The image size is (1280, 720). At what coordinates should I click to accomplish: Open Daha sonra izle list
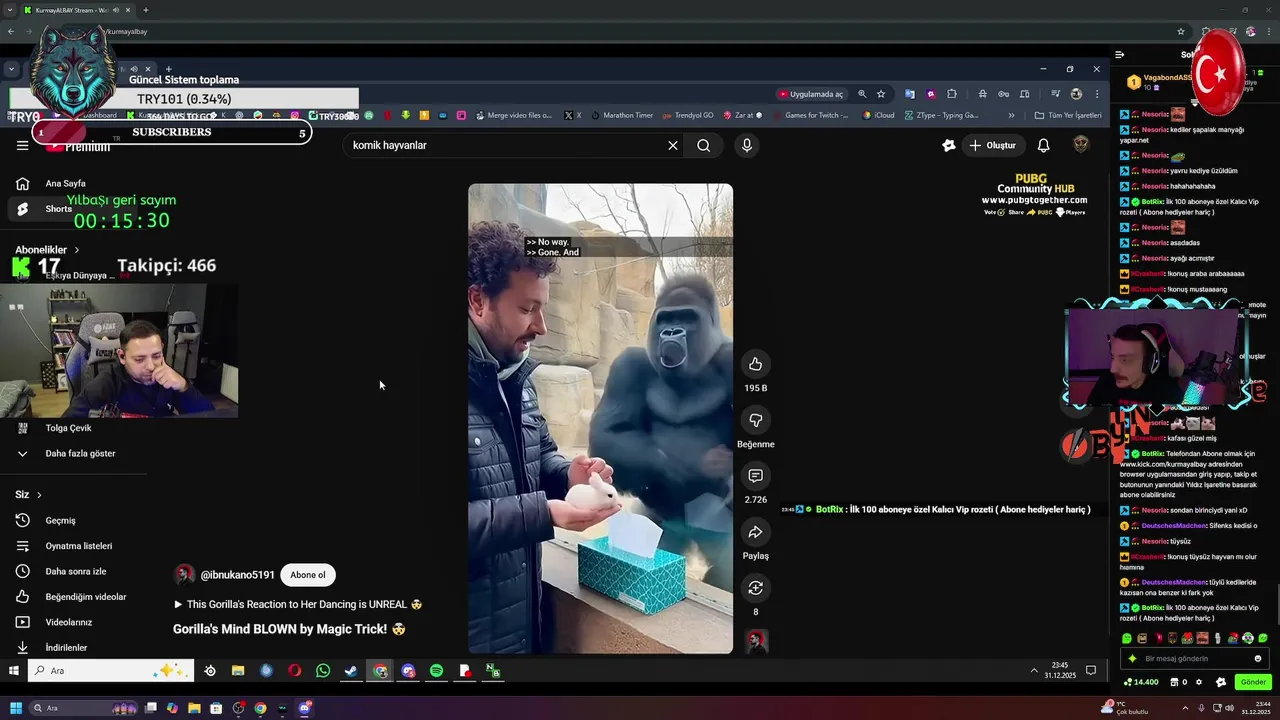(75, 572)
